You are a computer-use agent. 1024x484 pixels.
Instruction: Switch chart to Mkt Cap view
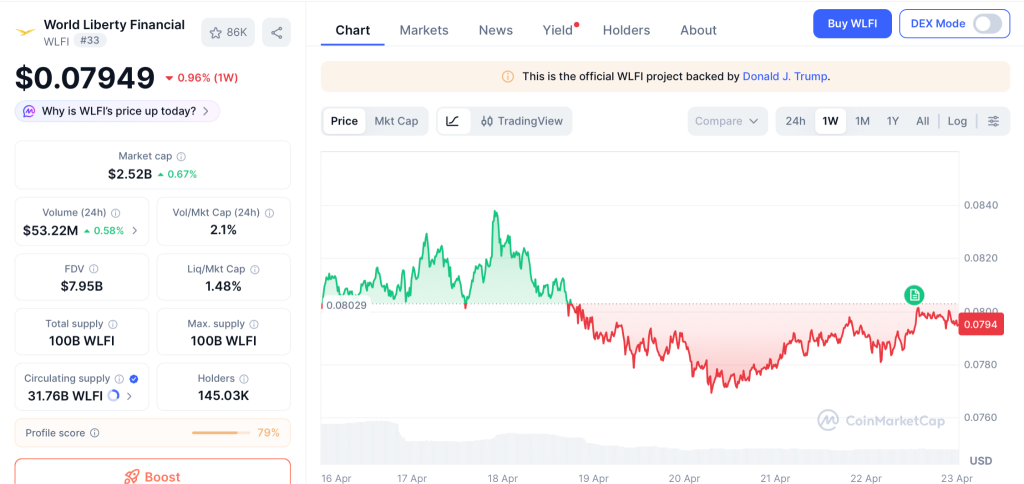tap(396, 121)
